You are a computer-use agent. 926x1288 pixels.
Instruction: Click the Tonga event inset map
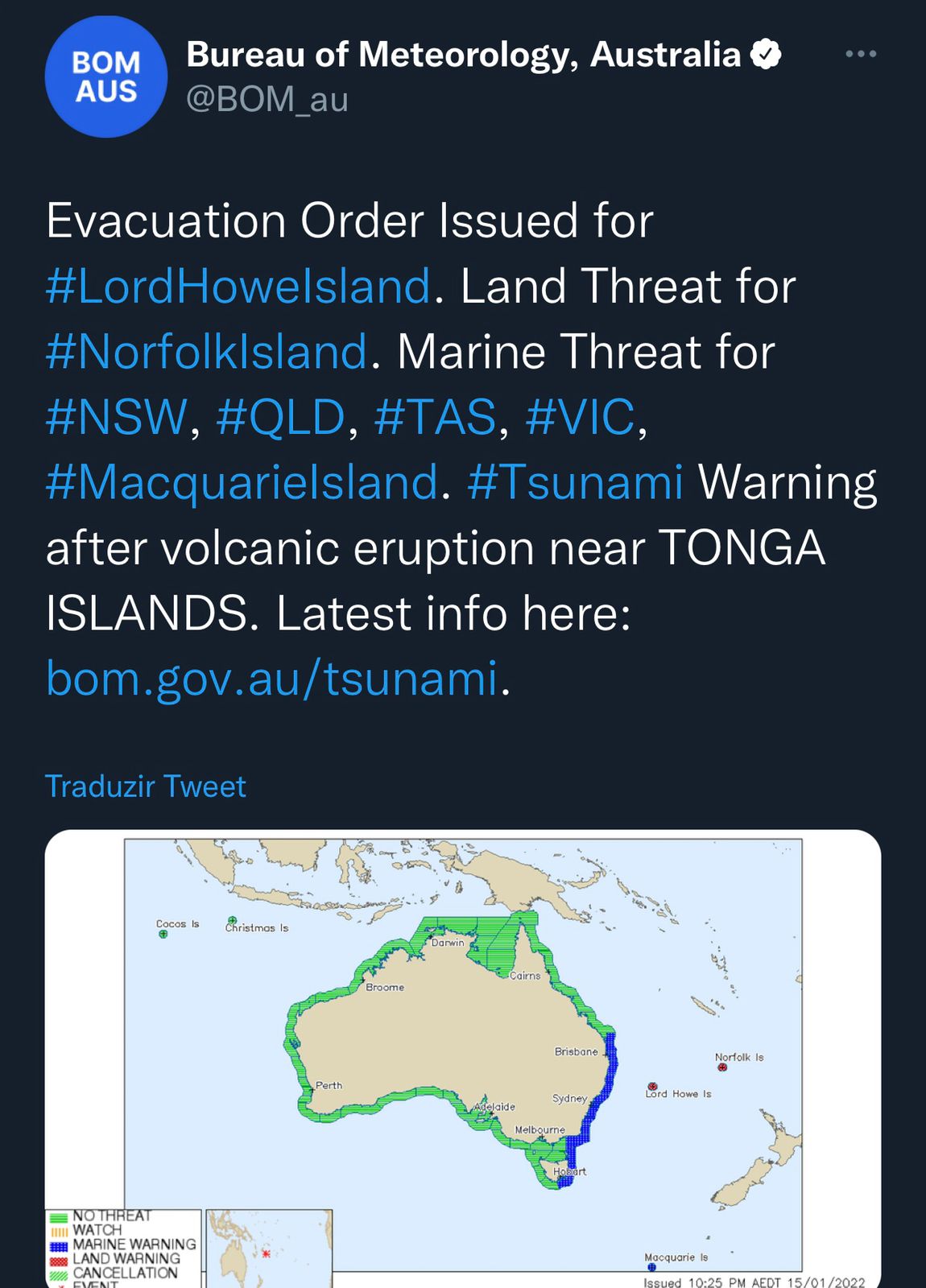click(x=269, y=1249)
